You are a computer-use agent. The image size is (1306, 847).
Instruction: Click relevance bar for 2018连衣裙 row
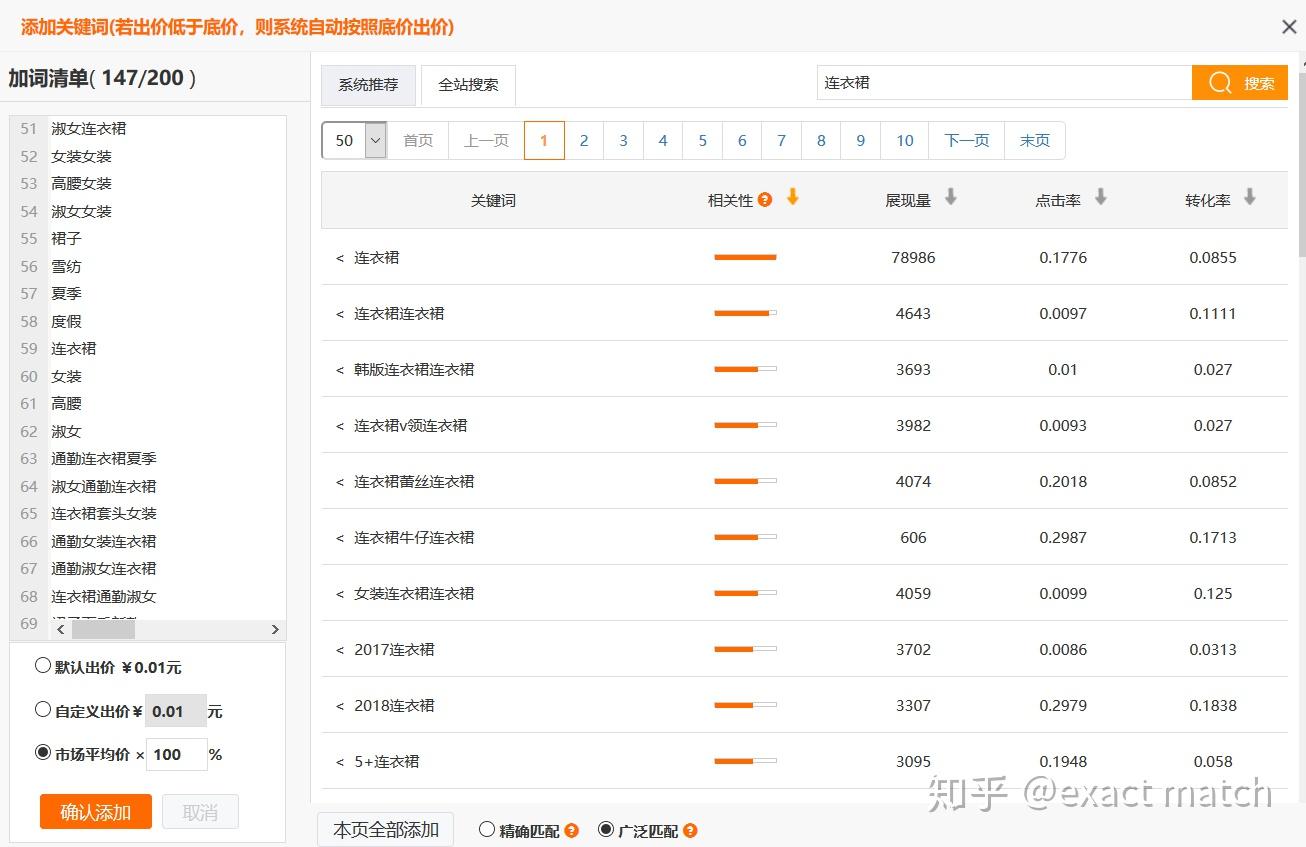pyautogui.click(x=745, y=706)
